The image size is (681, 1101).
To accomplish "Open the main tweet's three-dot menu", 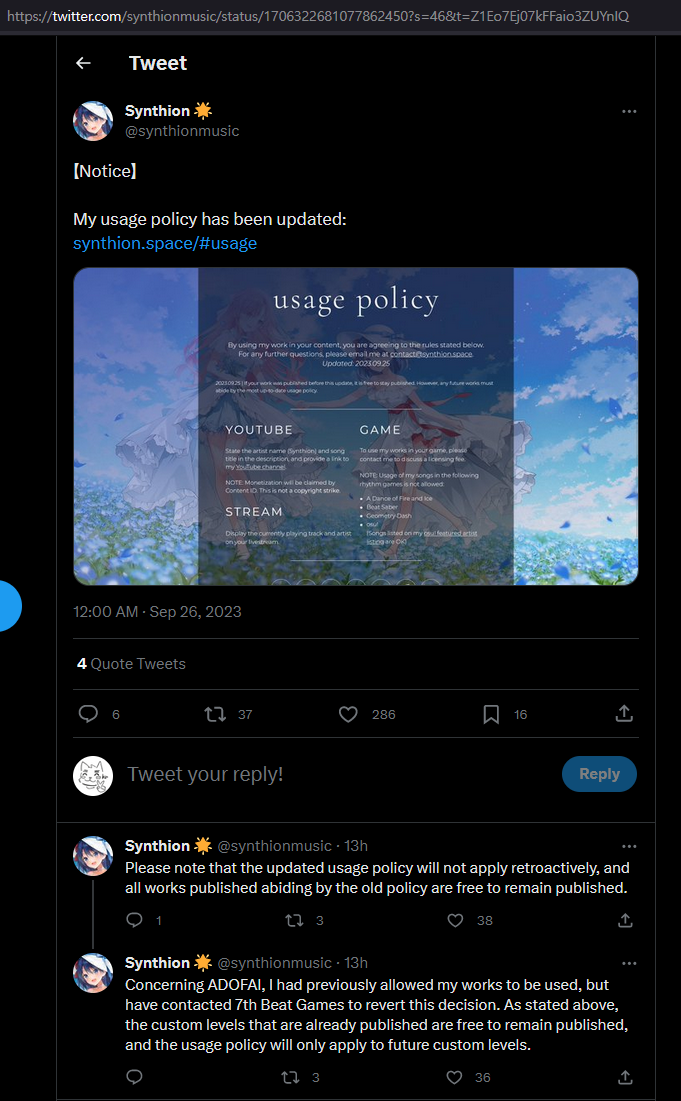I will (x=629, y=111).
